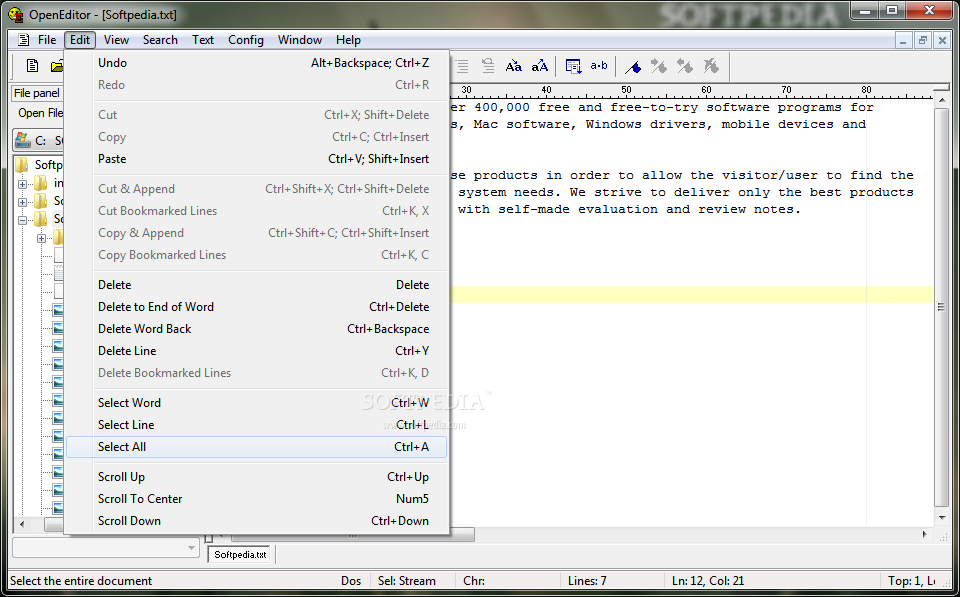The height and width of the screenshot is (597, 960).
Task: Click the 'Sel: Stream' status bar entry
Action: (x=407, y=580)
